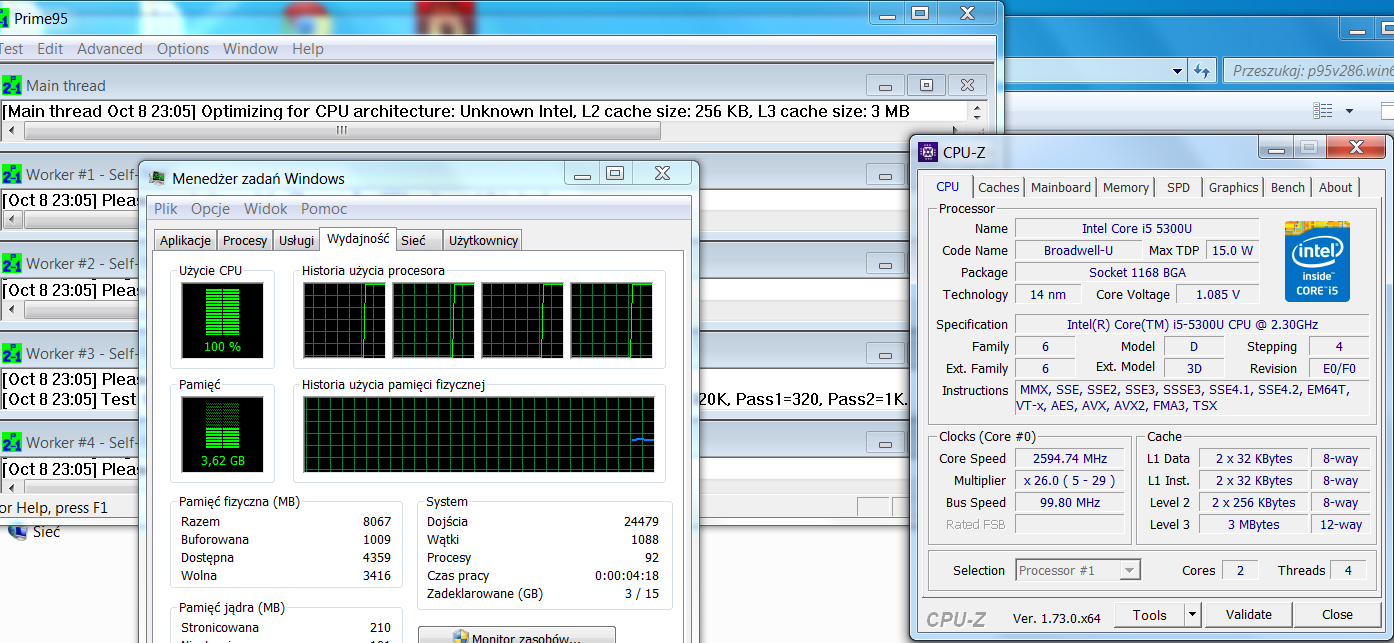Click the Monitor zasobów button
The image size is (1394, 643).
(516, 636)
